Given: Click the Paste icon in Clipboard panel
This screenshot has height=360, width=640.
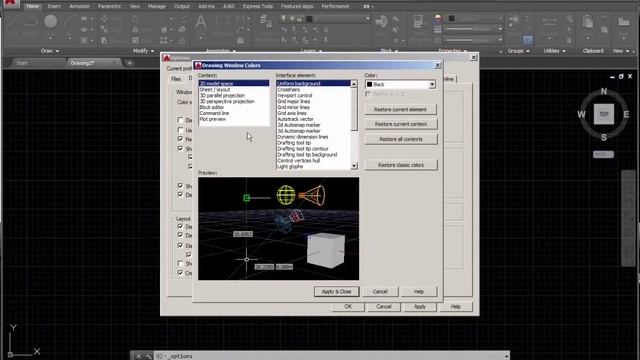Looking at the screenshot, I should 587,21.
